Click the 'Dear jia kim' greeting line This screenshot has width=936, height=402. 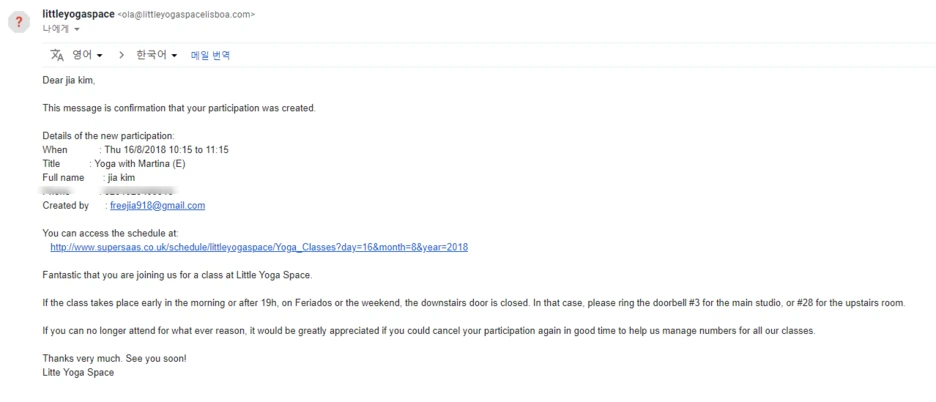pyautogui.click(x=69, y=80)
